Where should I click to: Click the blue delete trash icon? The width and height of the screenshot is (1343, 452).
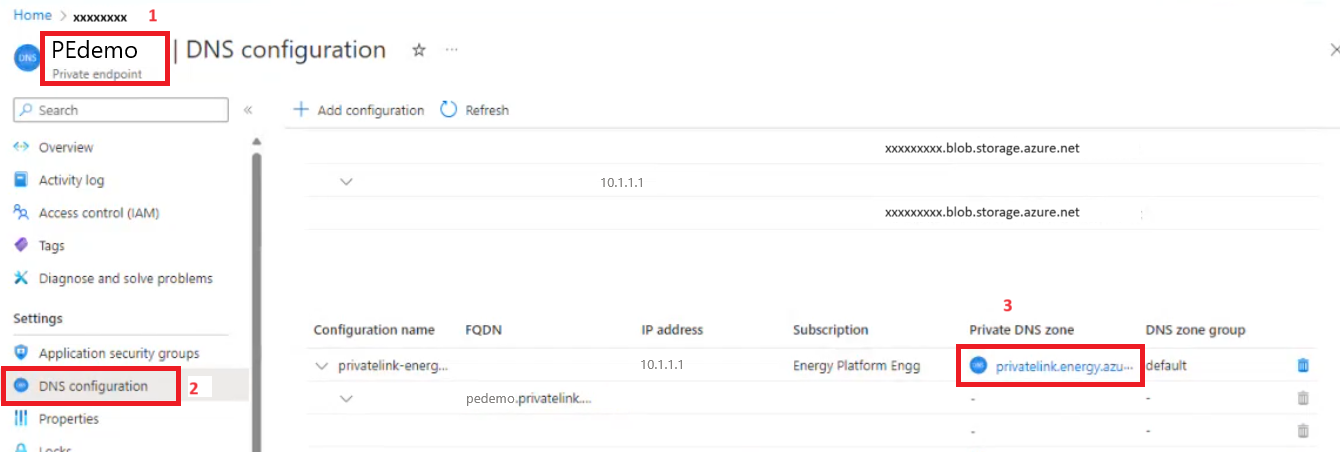1302,365
